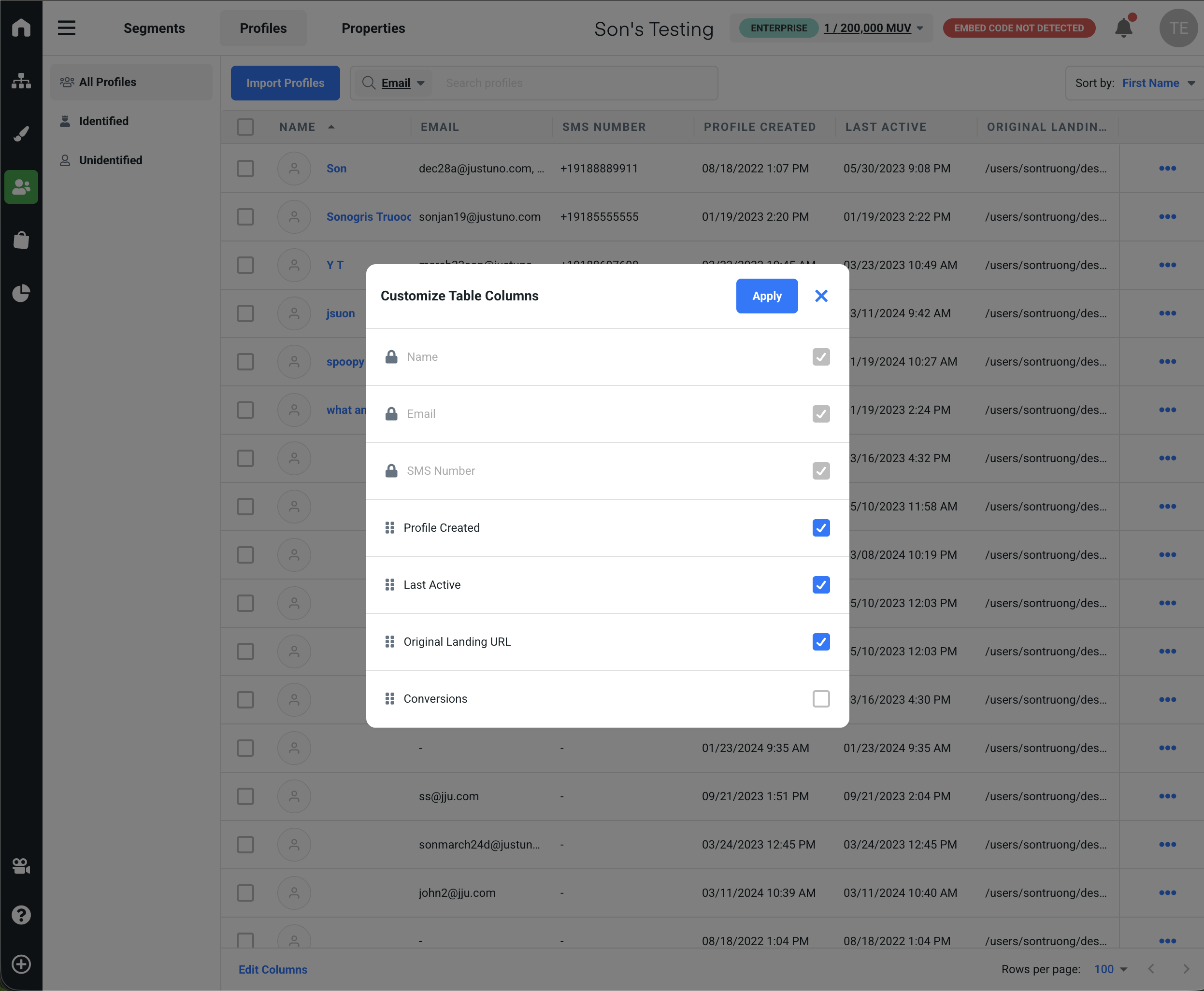
Task: Click the lock icon beside SMS Number
Action: coord(391,471)
